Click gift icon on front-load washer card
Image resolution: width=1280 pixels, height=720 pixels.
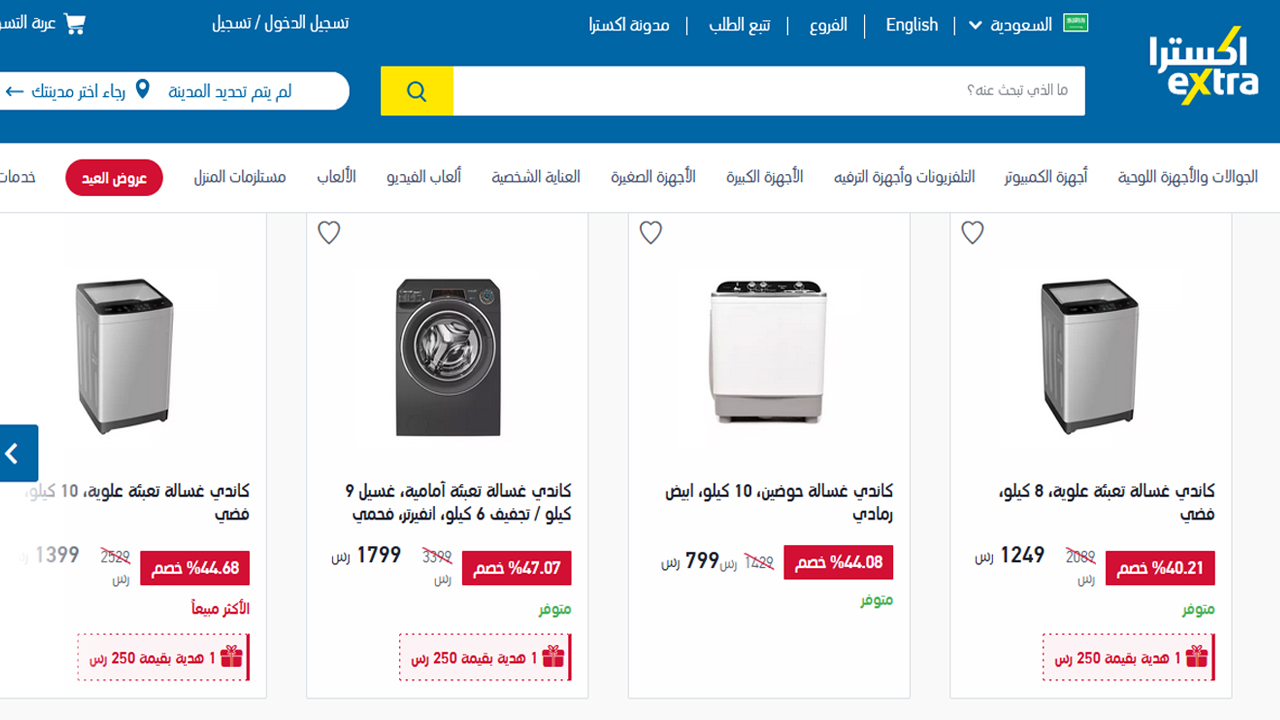pos(553,657)
